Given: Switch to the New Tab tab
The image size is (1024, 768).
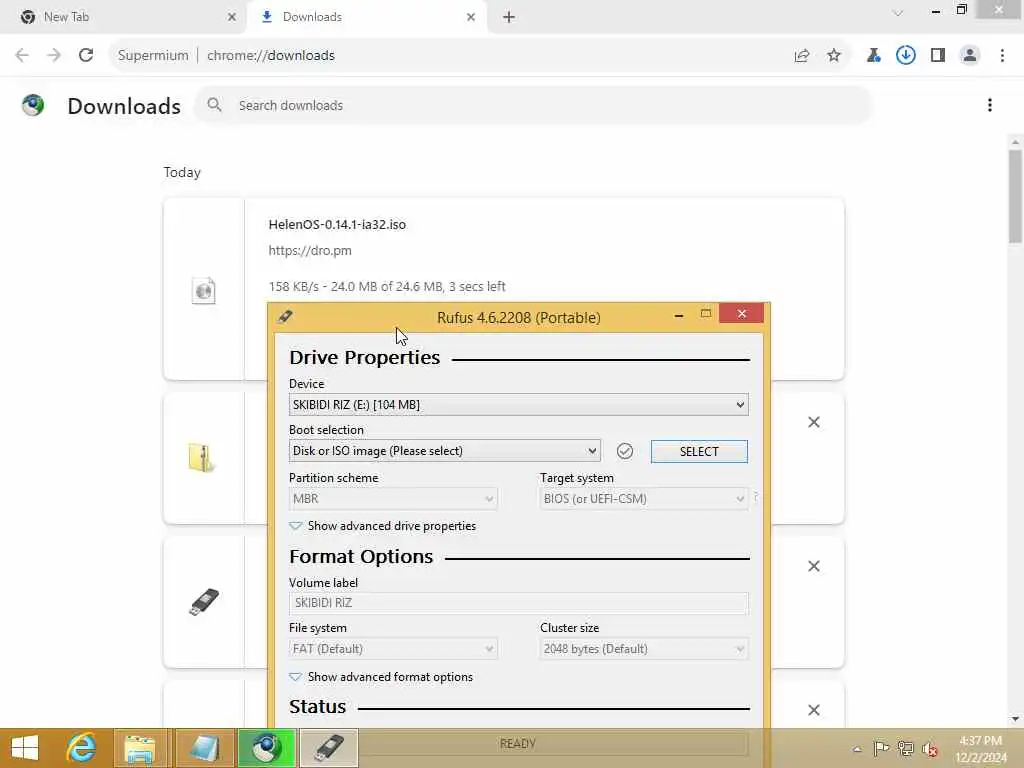Looking at the screenshot, I should (124, 17).
